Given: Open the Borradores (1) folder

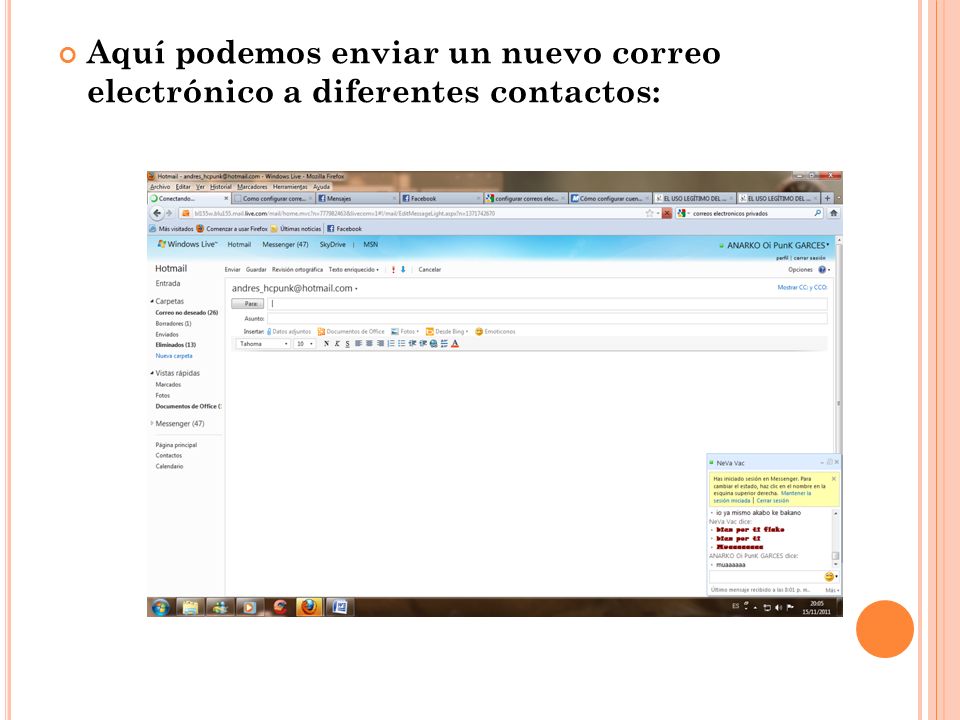Looking at the screenshot, I should click(173, 323).
